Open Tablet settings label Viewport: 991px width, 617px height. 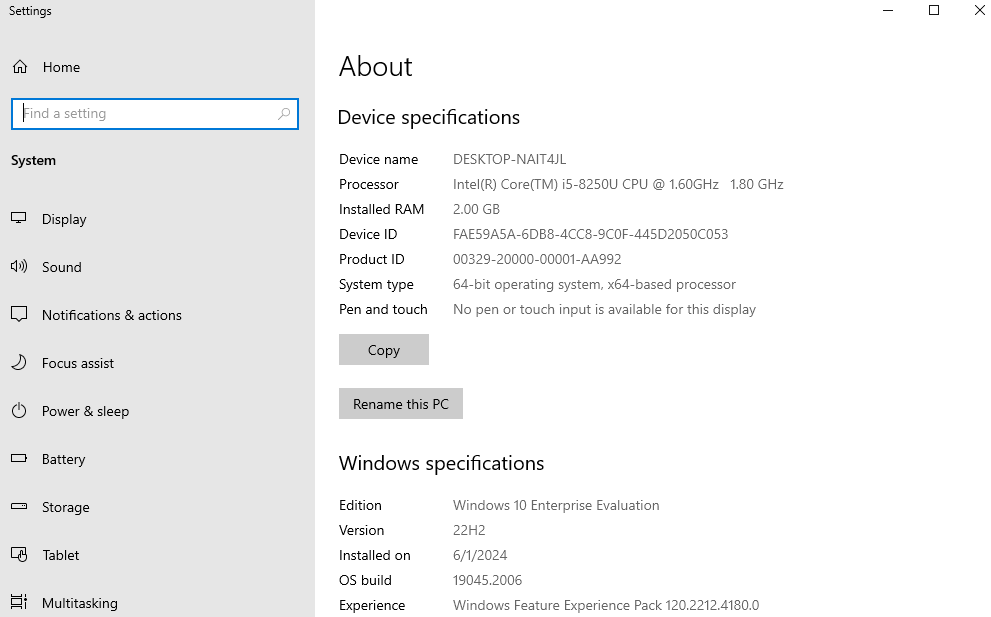(61, 555)
